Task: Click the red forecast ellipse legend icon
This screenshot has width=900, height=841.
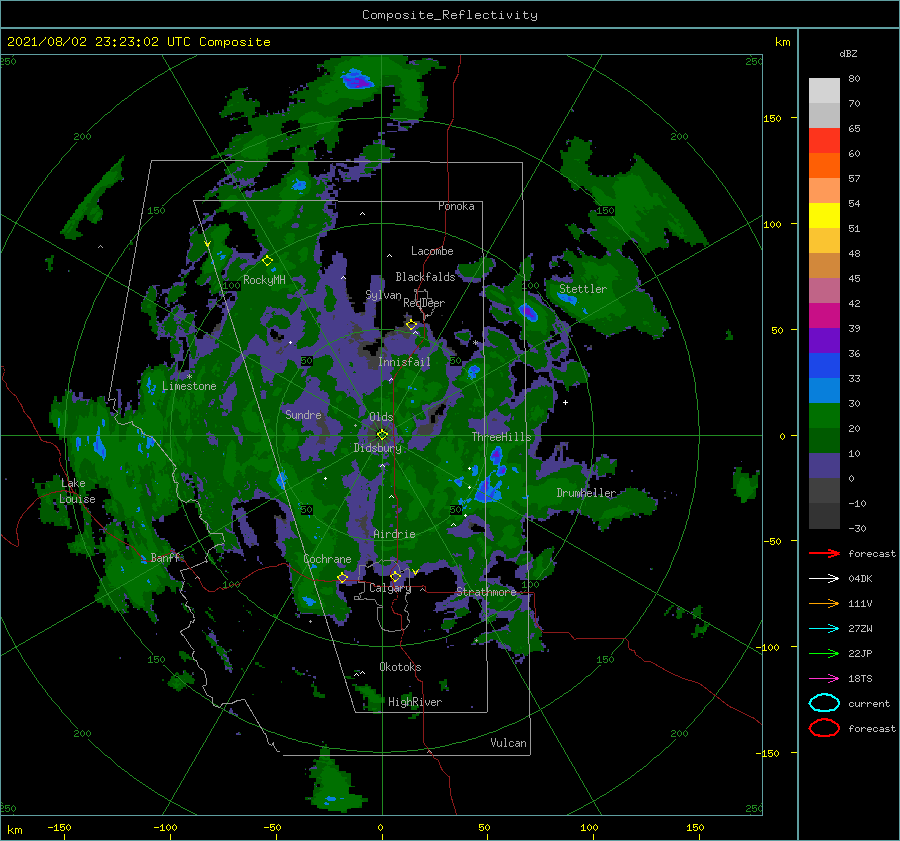Action: click(824, 728)
